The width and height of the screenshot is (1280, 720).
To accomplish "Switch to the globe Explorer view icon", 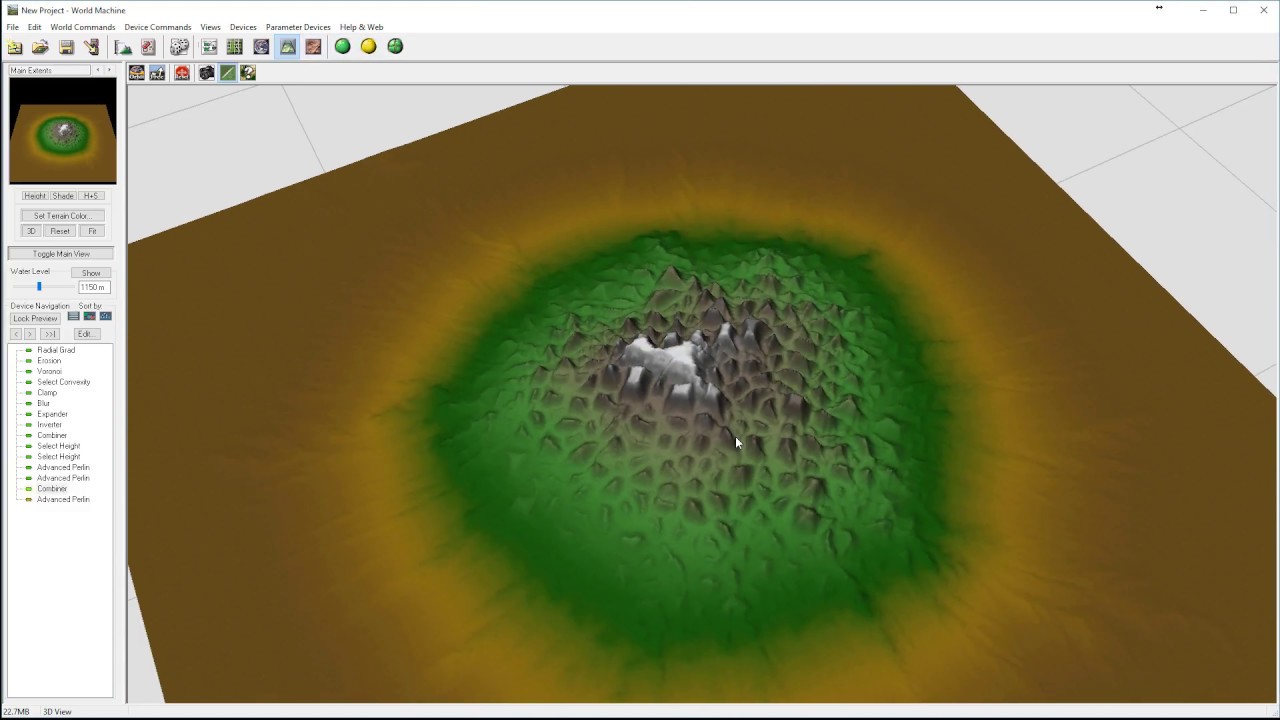I will pos(261,47).
